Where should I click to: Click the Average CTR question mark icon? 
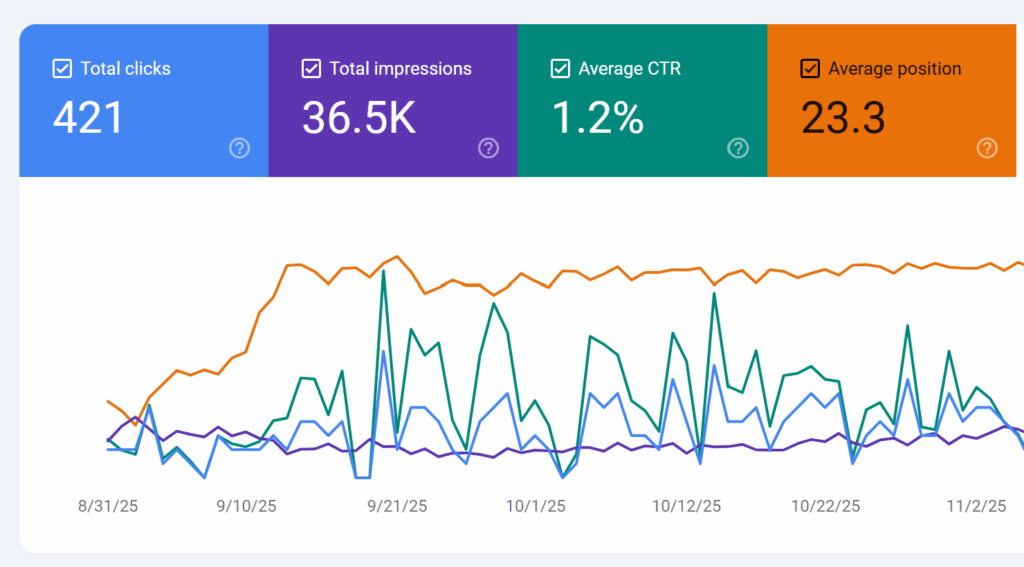[738, 148]
